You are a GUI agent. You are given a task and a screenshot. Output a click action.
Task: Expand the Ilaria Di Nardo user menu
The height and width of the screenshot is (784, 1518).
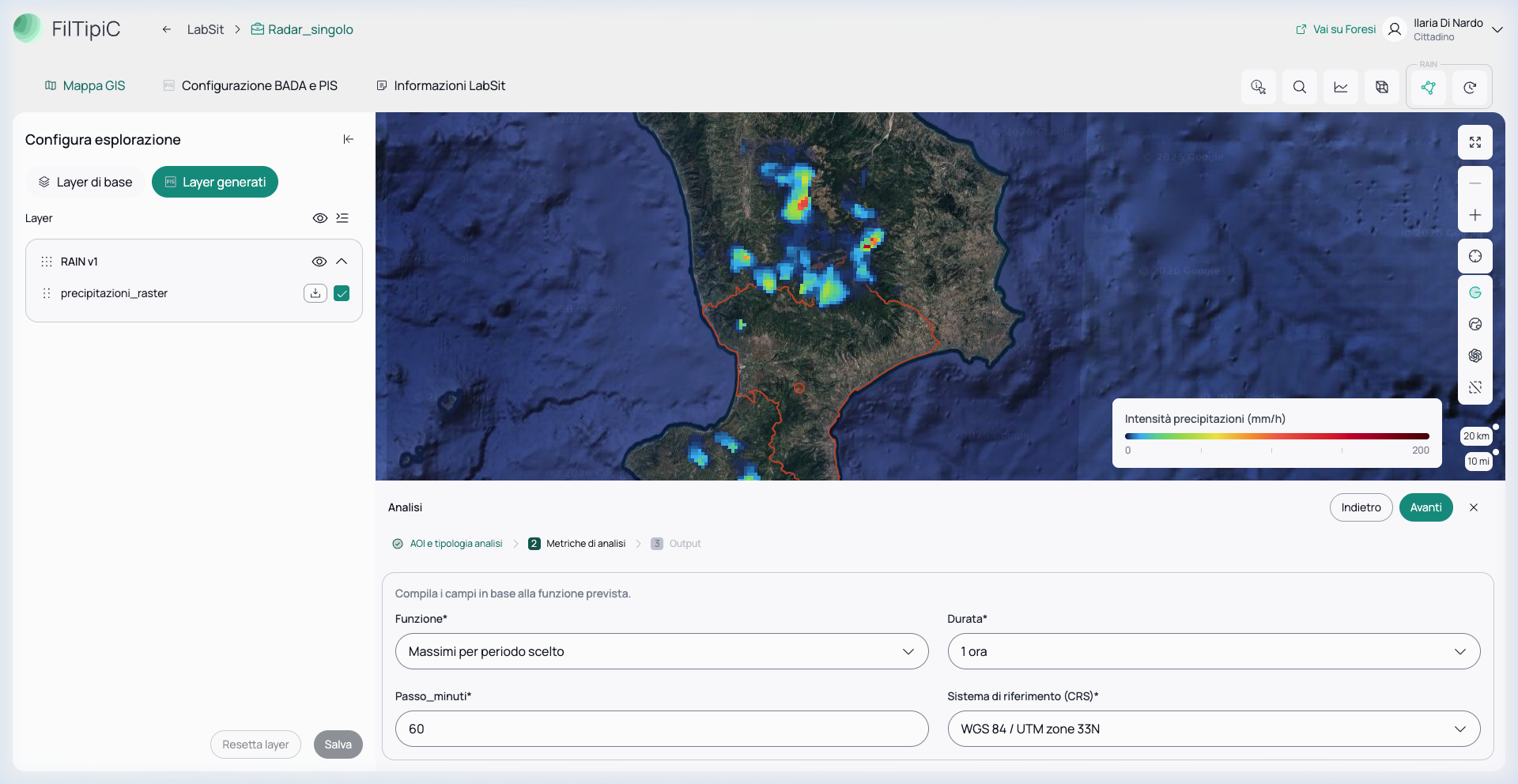[1497, 30]
